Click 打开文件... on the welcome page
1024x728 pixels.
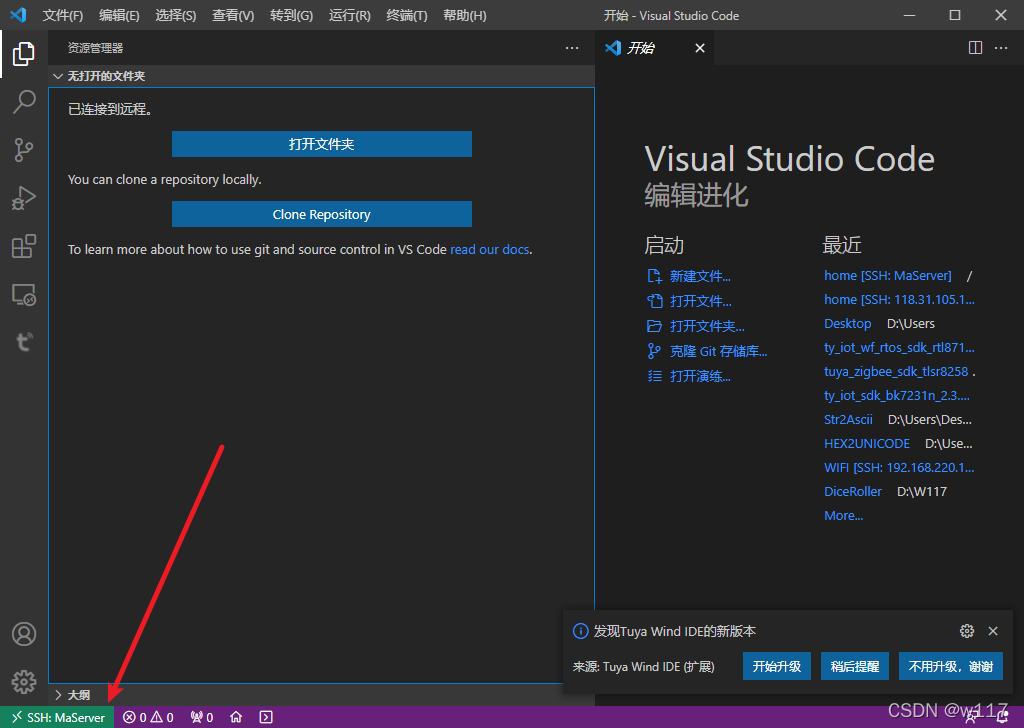point(701,301)
